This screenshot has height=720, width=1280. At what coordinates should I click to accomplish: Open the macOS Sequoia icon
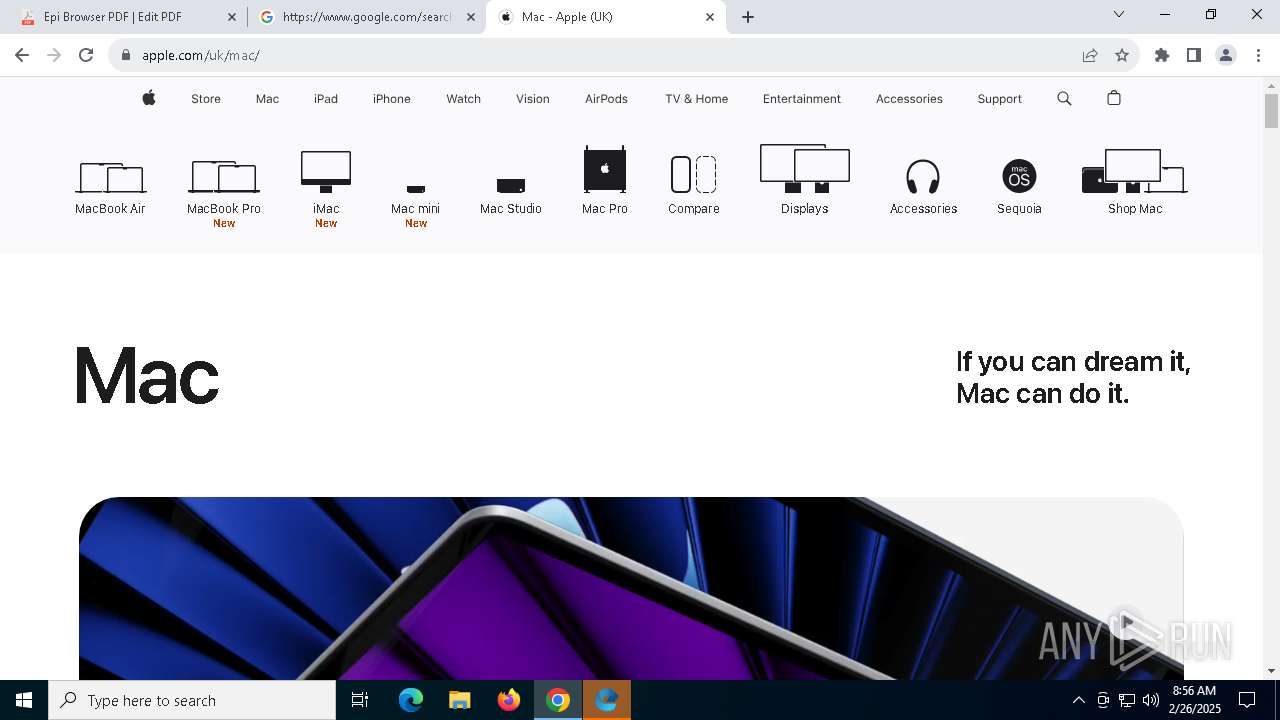tap(1019, 176)
